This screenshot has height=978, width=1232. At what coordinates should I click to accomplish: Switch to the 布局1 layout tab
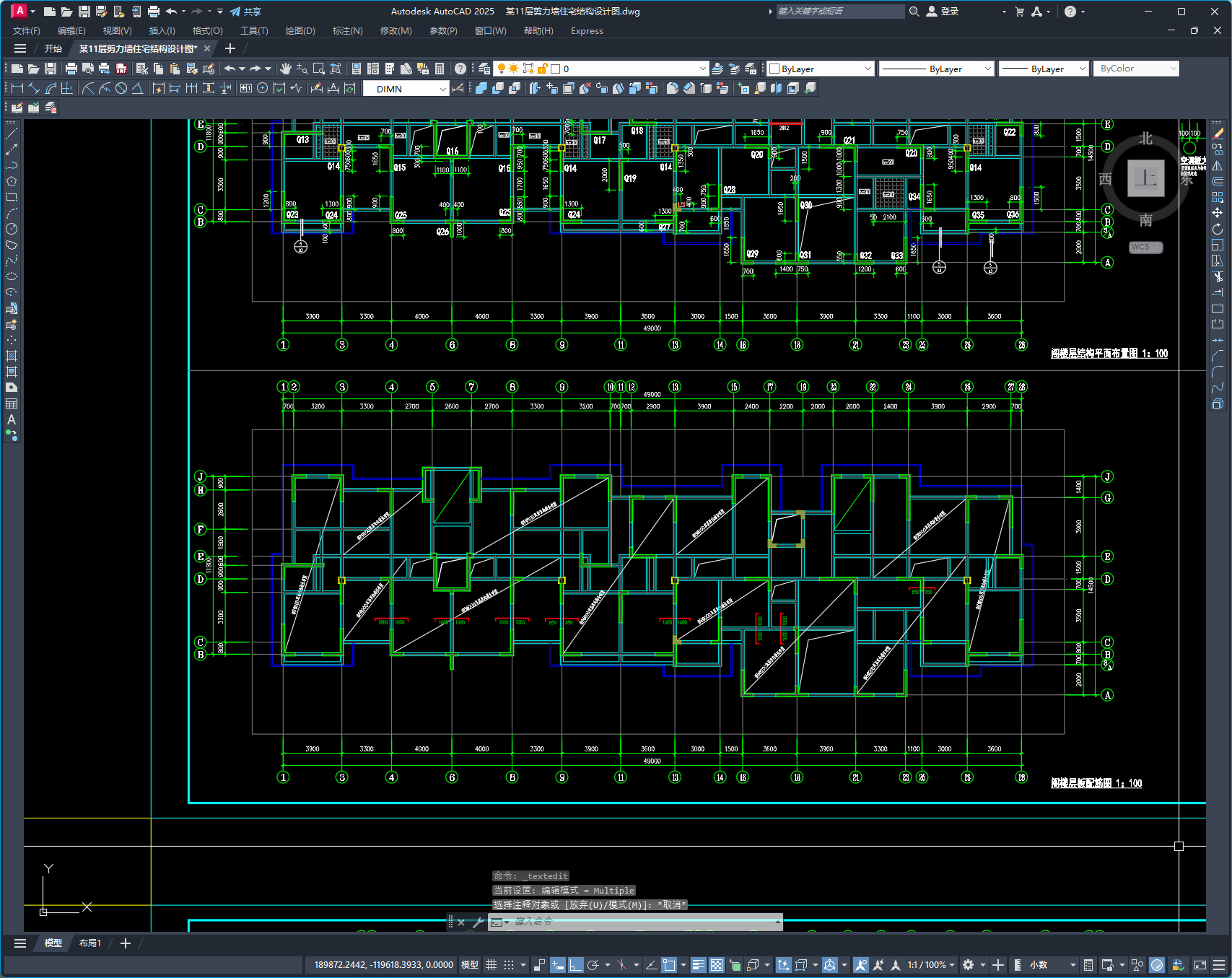click(x=90, y=943)
